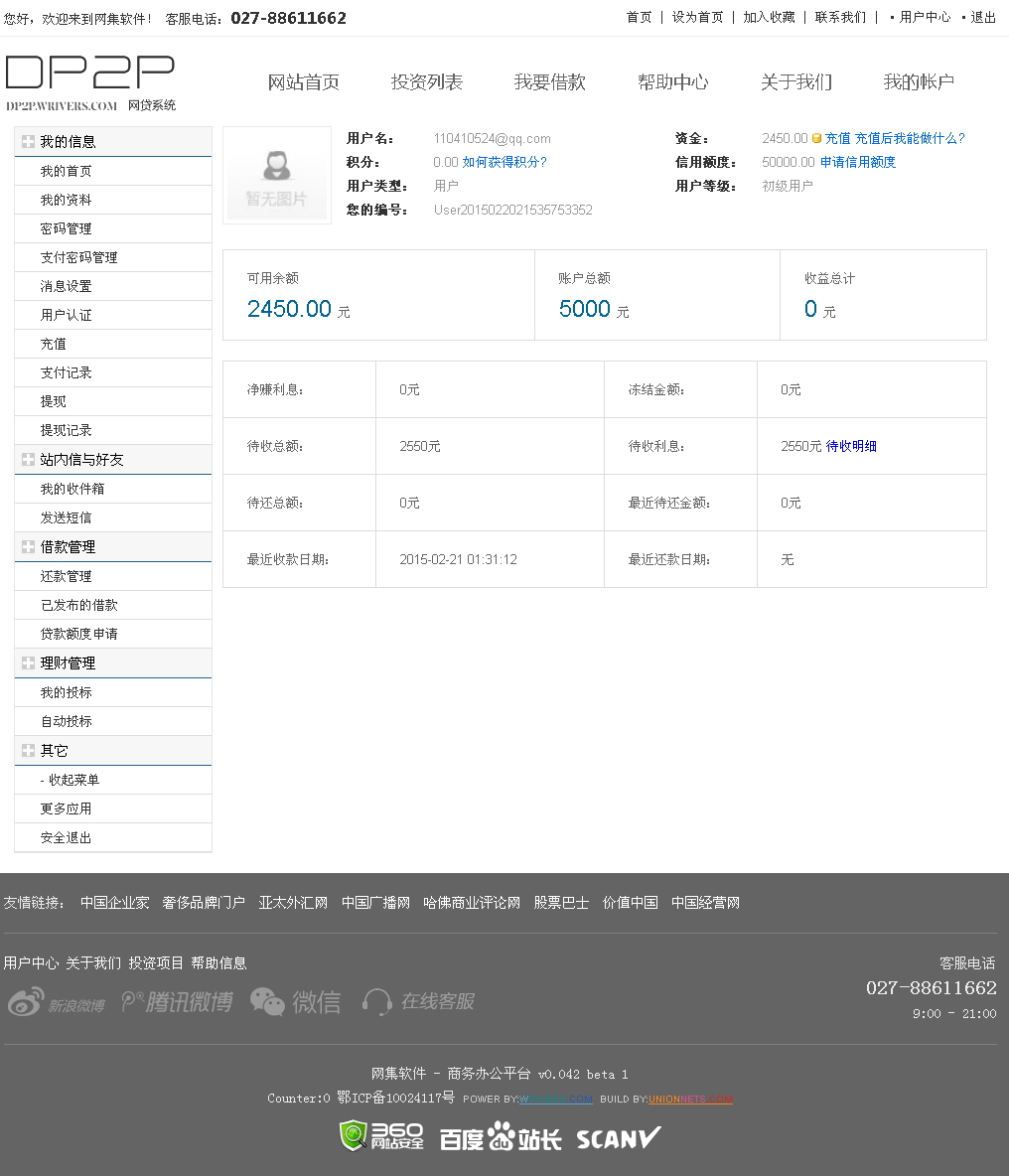The width and height of the screenshot is (1009, 1176).
Task: Open Sina Weibo social icon
Action: (56, 1002)
